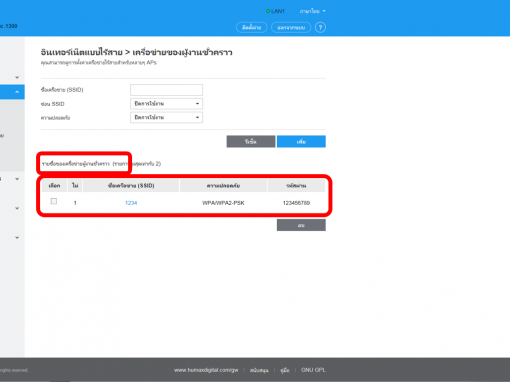Click the rounded logout button in header
Screen dimensions: 510x382
click(291, 27)
